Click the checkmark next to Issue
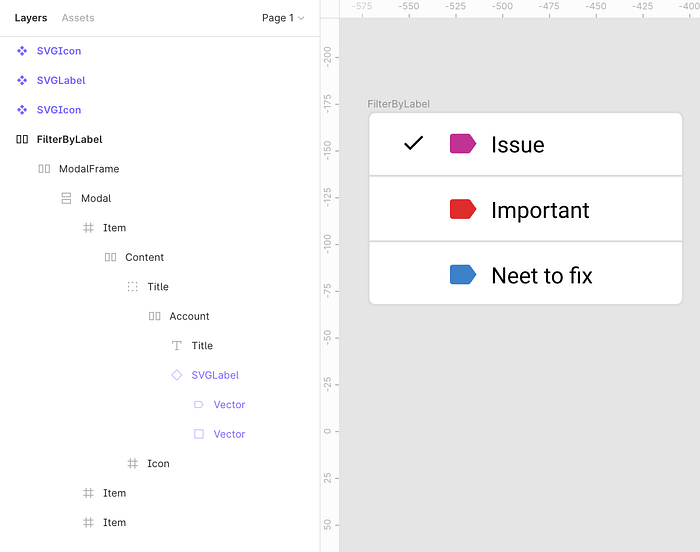Viewport: 700px width, 552px height. pyautogui.click(x=413, y=143)
